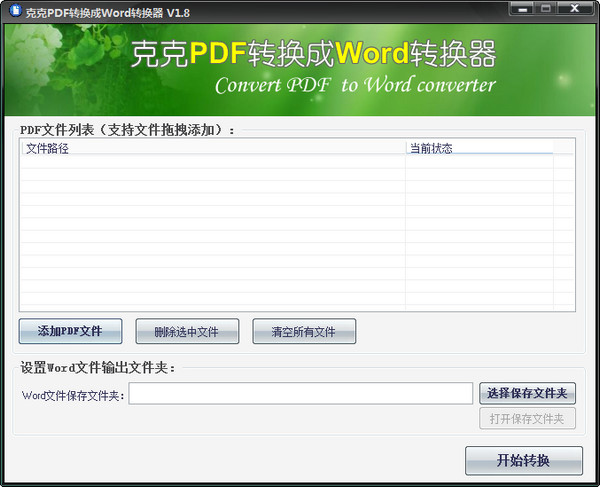Click the 添加PDF文件 button

[x=71, y=331]
